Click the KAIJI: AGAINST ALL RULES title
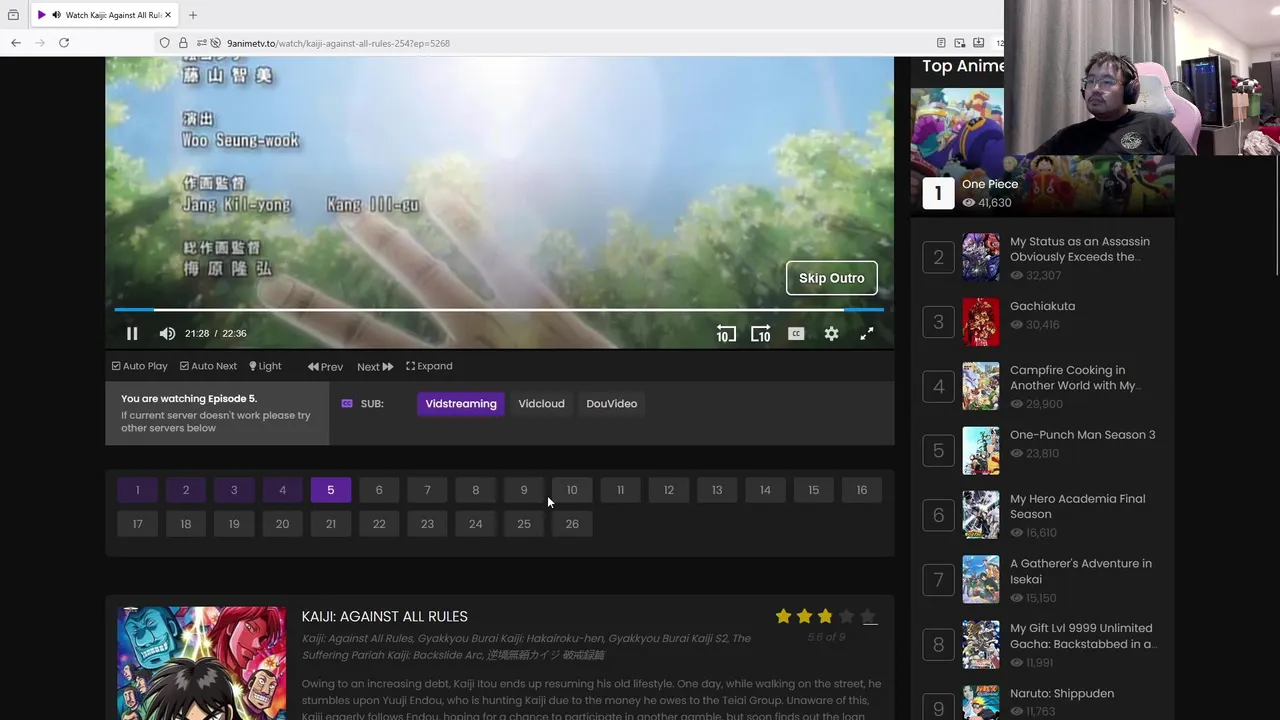The width and height of the screenshot is (1280, 720). click(x=385, y=617)
